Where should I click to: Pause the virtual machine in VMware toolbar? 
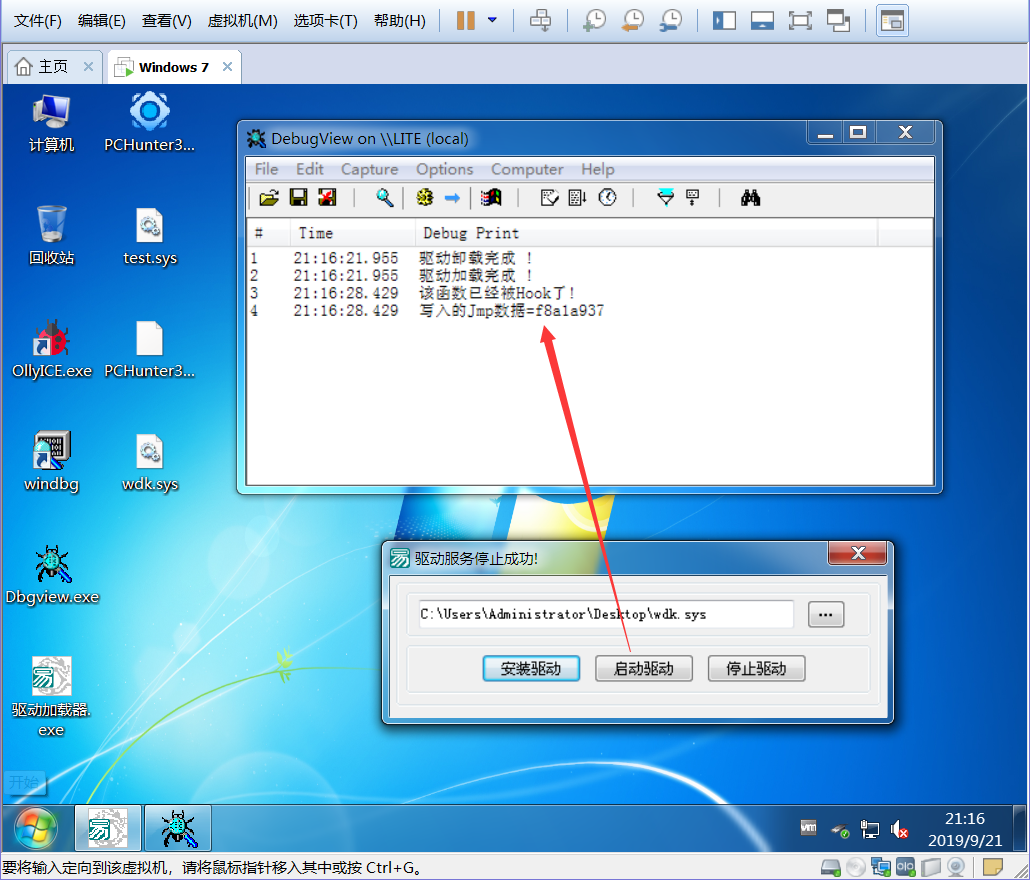pos(466,20)
